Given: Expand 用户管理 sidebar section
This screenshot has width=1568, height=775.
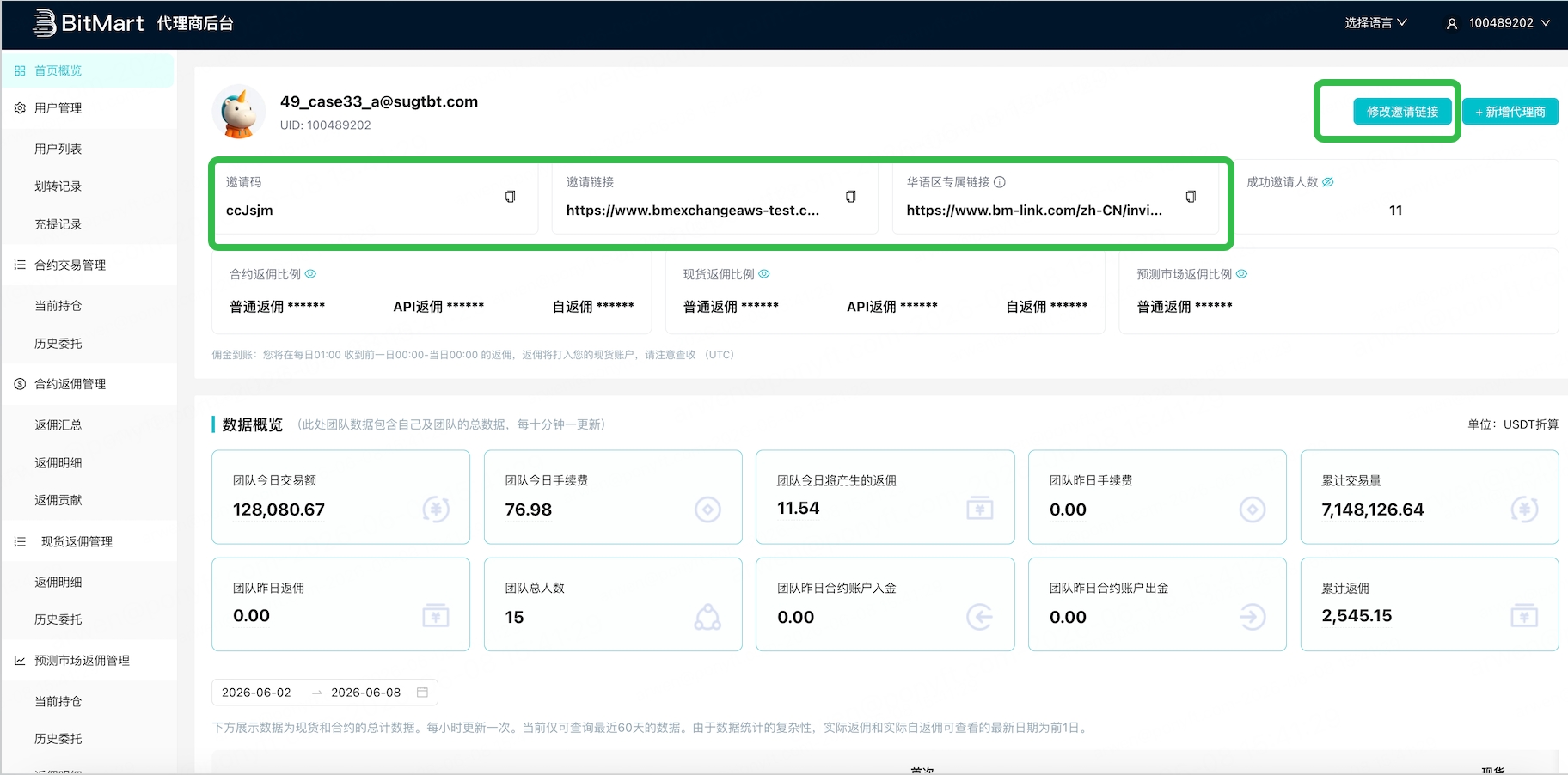Looking at the screenshot, I should (89, 108).
